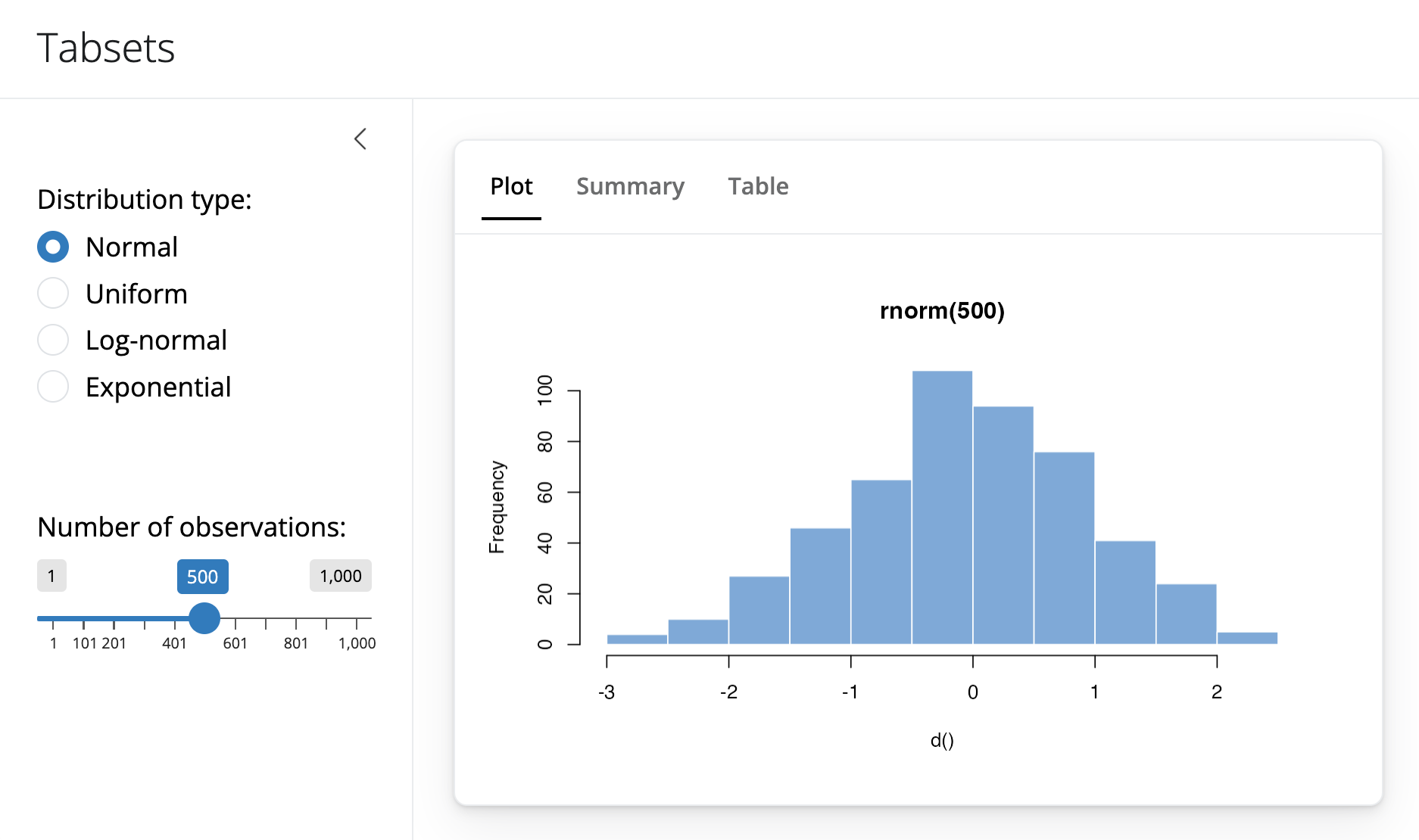
Task: Show the Table tab
Action: point(758,186)
